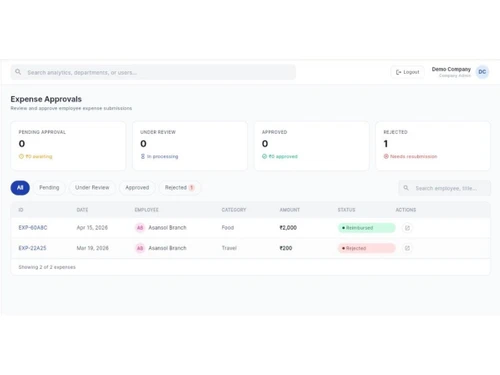Click the magnifier icon in employee search

click(406, 188)
